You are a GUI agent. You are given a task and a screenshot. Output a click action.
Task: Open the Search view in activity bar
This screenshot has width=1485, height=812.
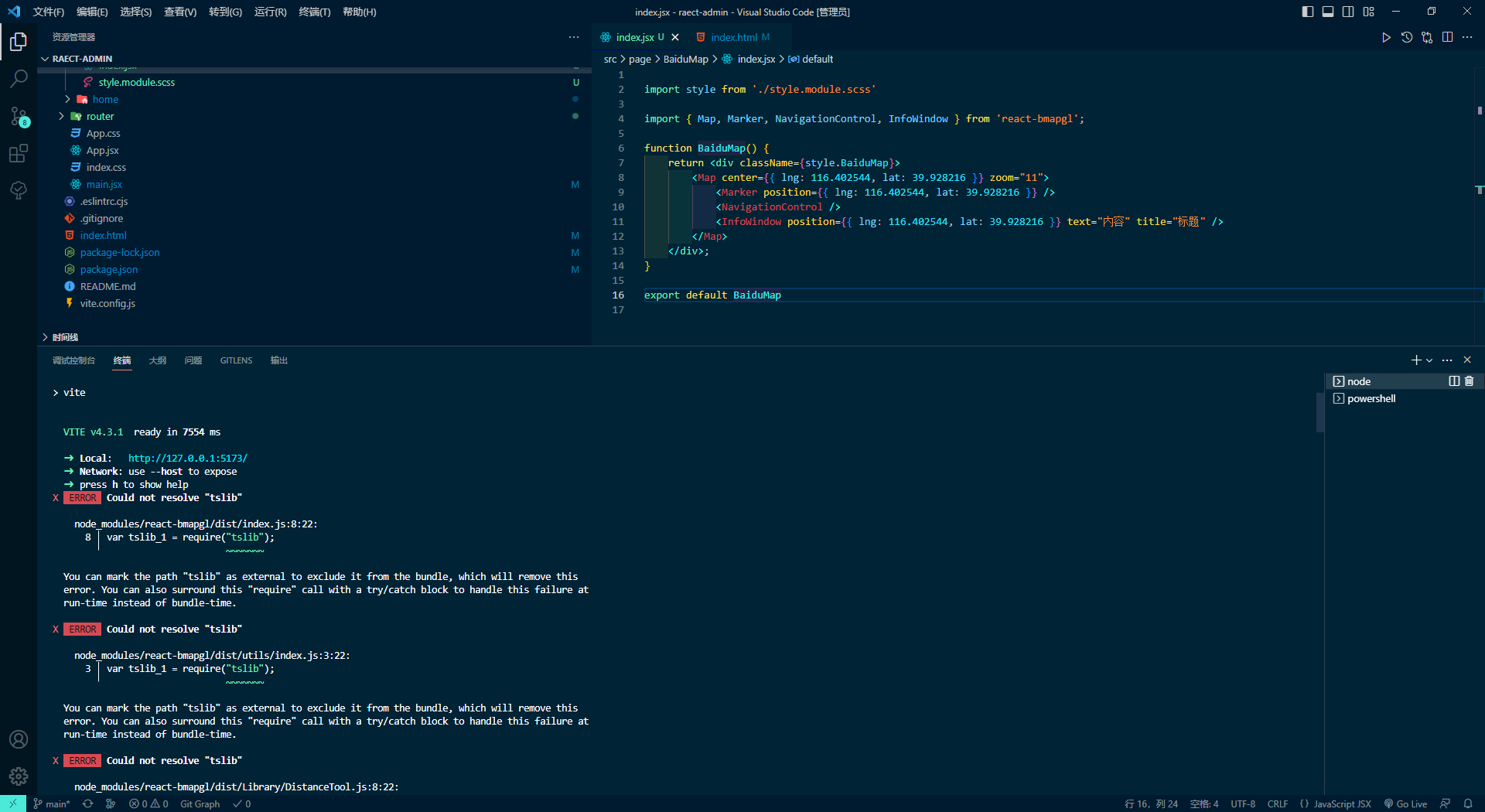pos(19,78)
